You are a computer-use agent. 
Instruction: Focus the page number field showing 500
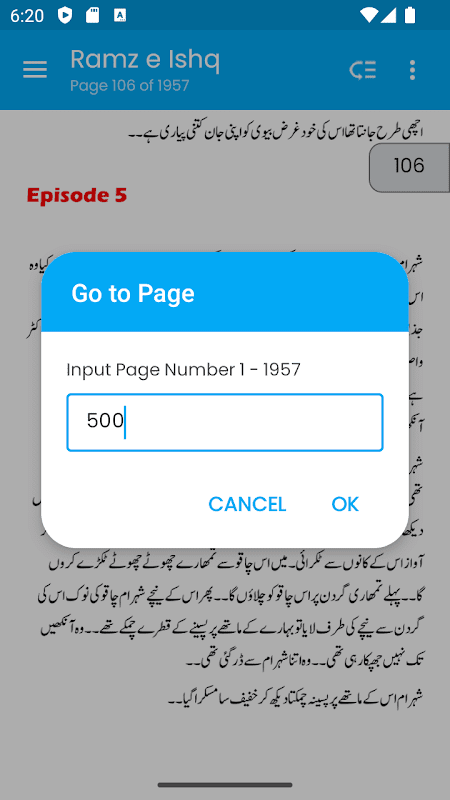click(224, 422)
